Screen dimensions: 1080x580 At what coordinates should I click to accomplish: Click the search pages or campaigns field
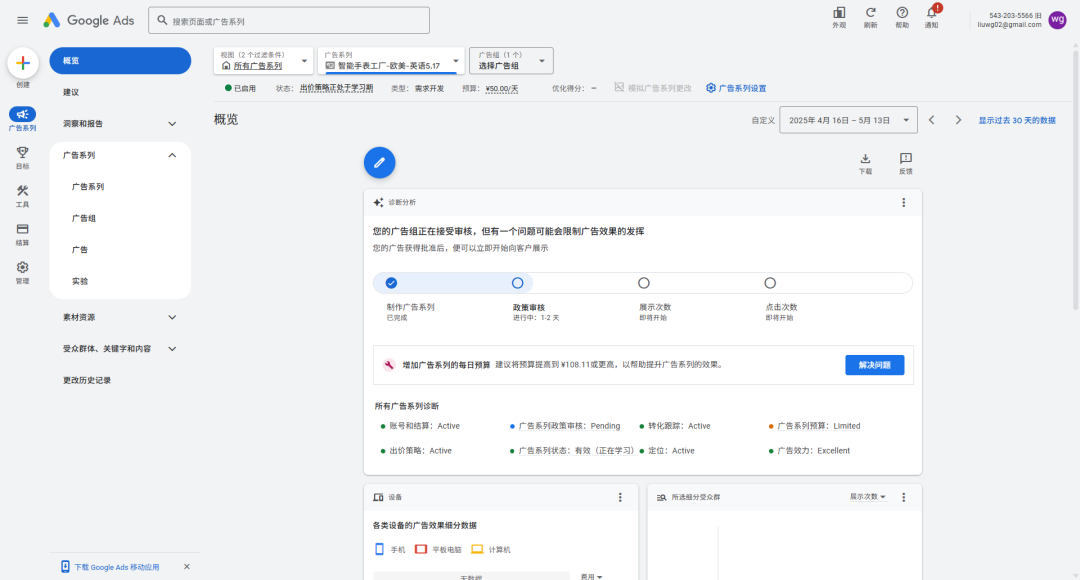288,21
